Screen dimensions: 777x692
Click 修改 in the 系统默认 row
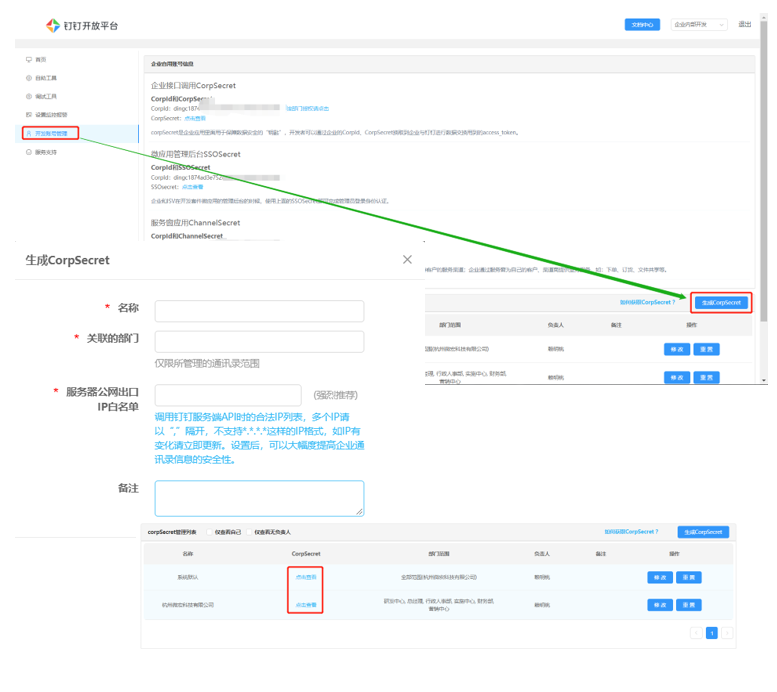660,577
